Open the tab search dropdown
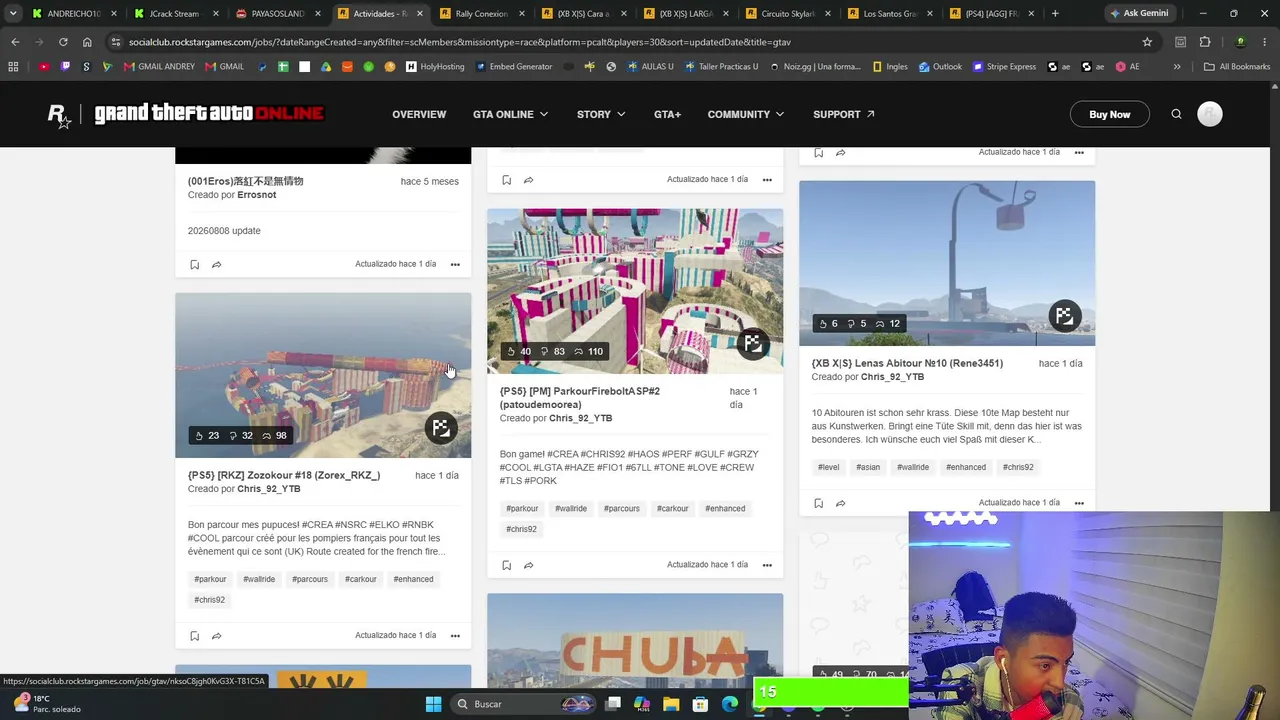This screenshot has width=1280, height=720. (x=15, y=14)
